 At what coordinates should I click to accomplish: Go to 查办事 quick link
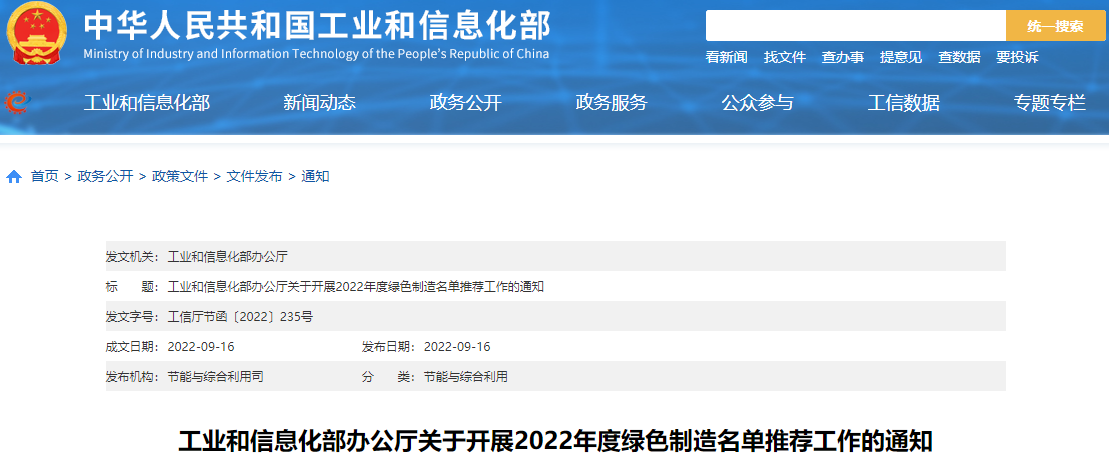click(842, 57)
